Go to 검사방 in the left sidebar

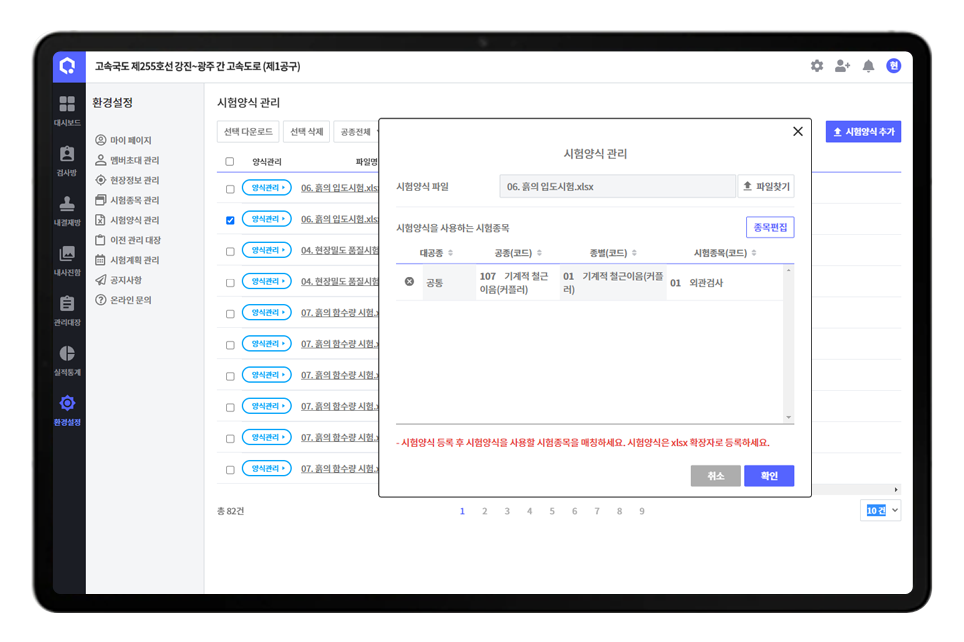[x=67, y=159]
